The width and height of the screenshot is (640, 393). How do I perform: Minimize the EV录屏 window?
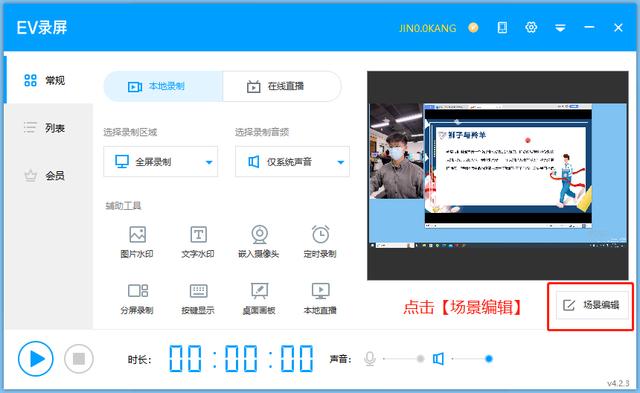589,27
